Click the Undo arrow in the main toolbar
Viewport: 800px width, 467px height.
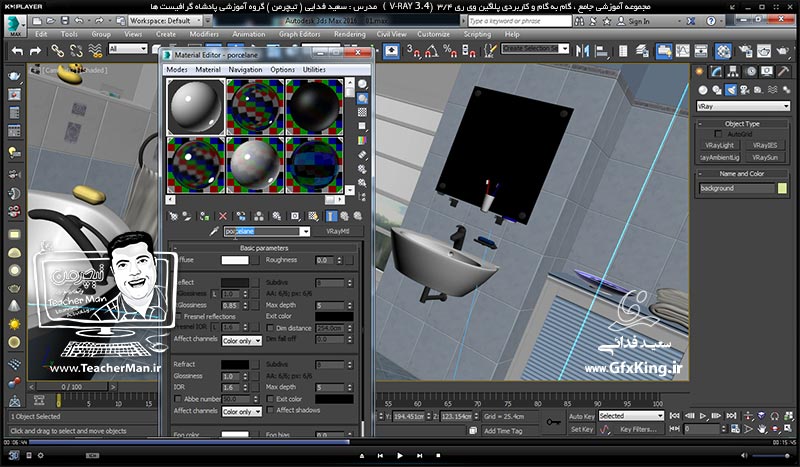click(18, 51)
